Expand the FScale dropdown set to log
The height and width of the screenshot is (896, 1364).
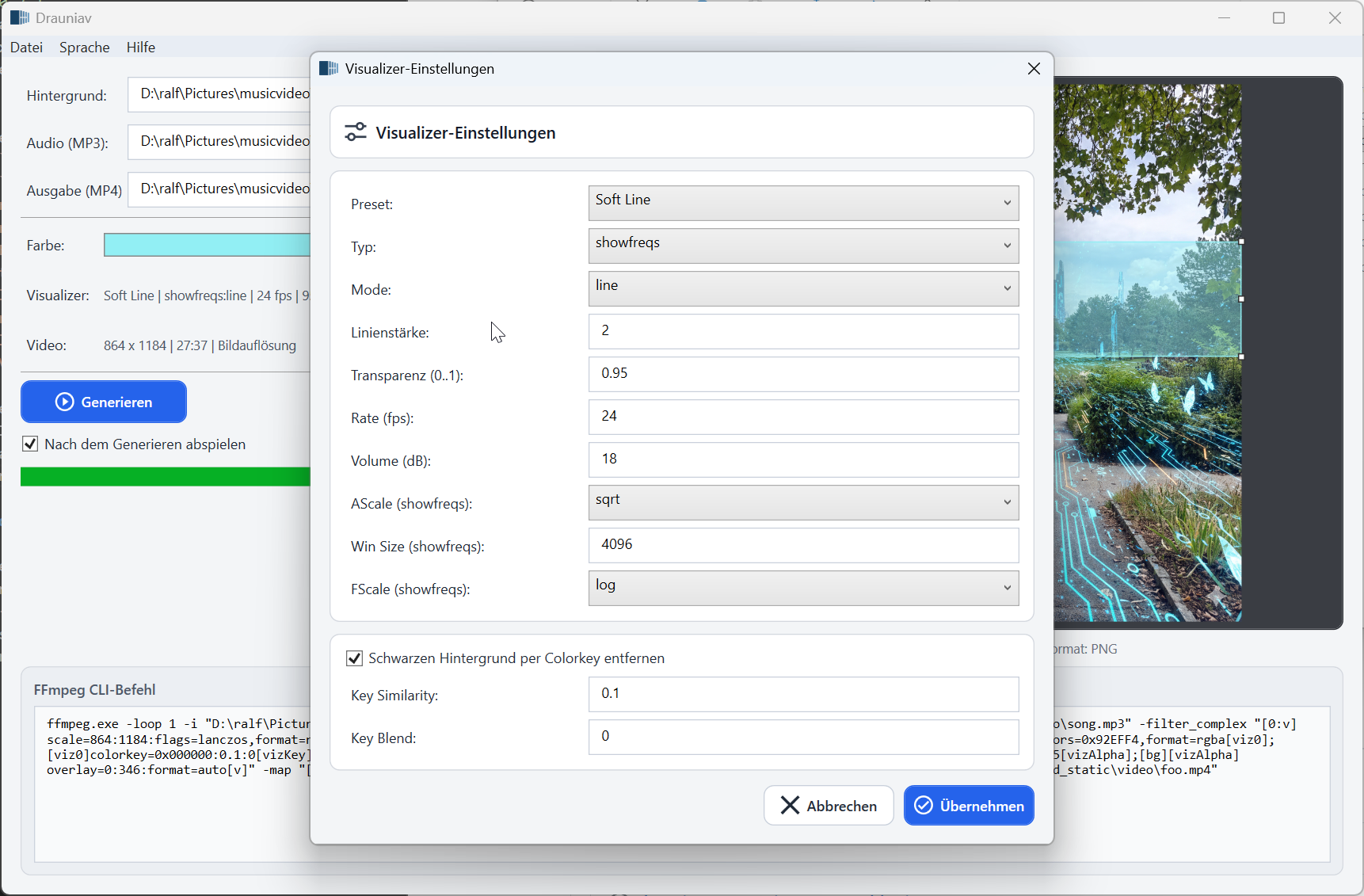tap(803, 588)
